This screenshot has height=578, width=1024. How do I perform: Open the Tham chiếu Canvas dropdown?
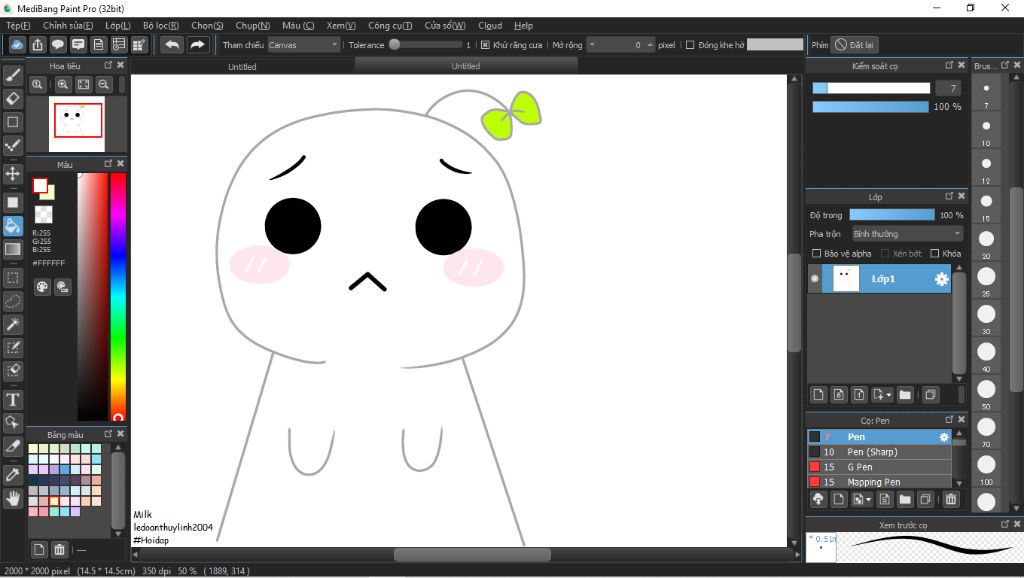304,45
